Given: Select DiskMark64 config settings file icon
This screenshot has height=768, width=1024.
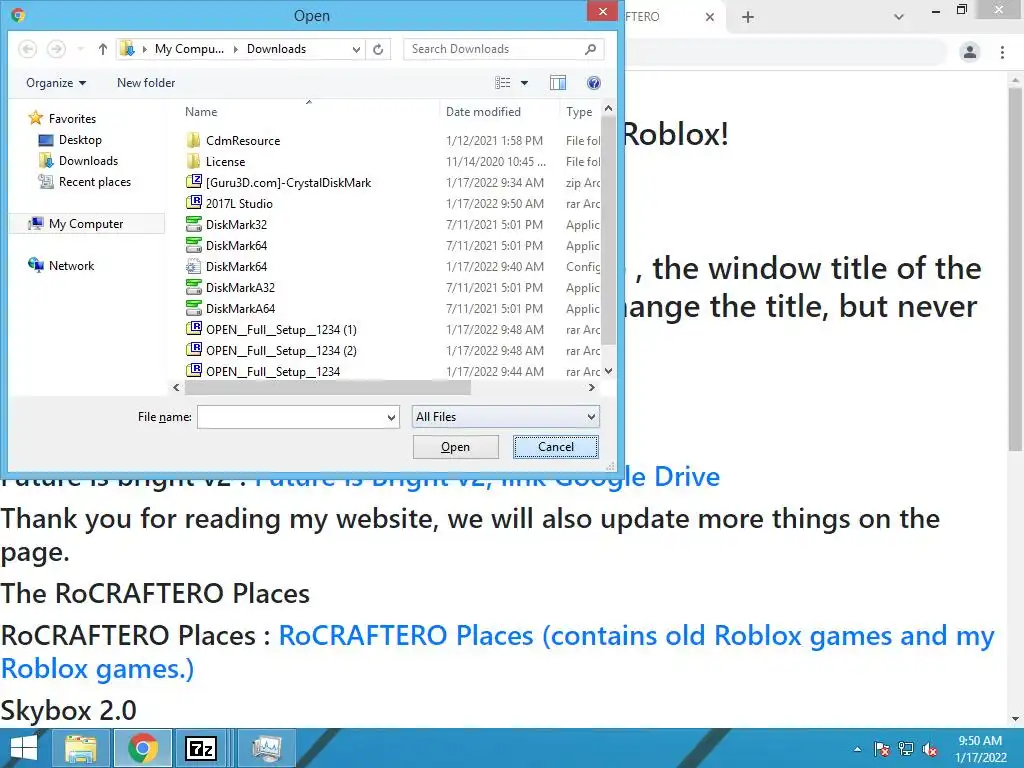Looking at the screenshot, I should coord(193,266).
